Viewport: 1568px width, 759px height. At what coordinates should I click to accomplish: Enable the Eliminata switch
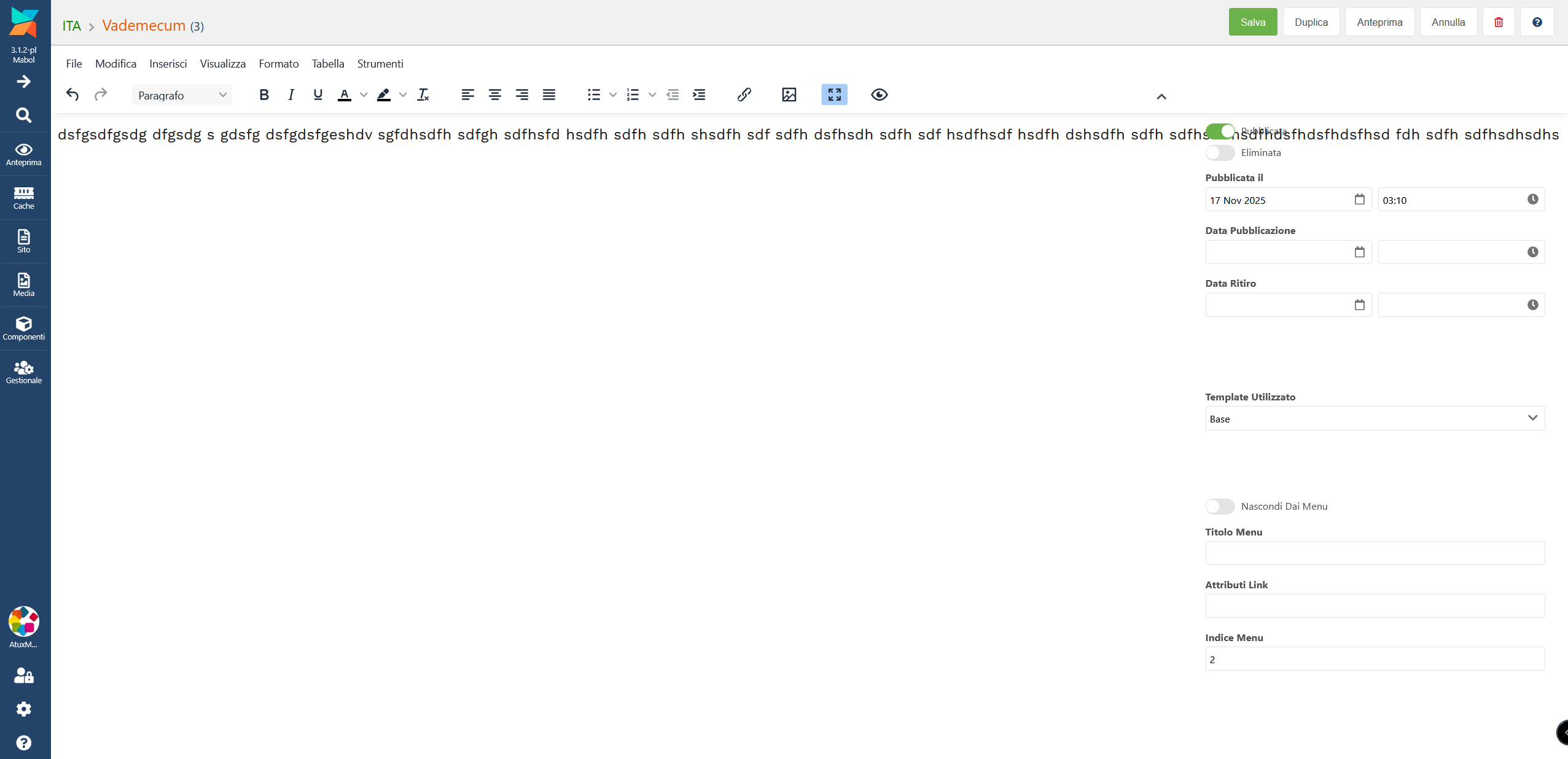tap(1220, 152)
